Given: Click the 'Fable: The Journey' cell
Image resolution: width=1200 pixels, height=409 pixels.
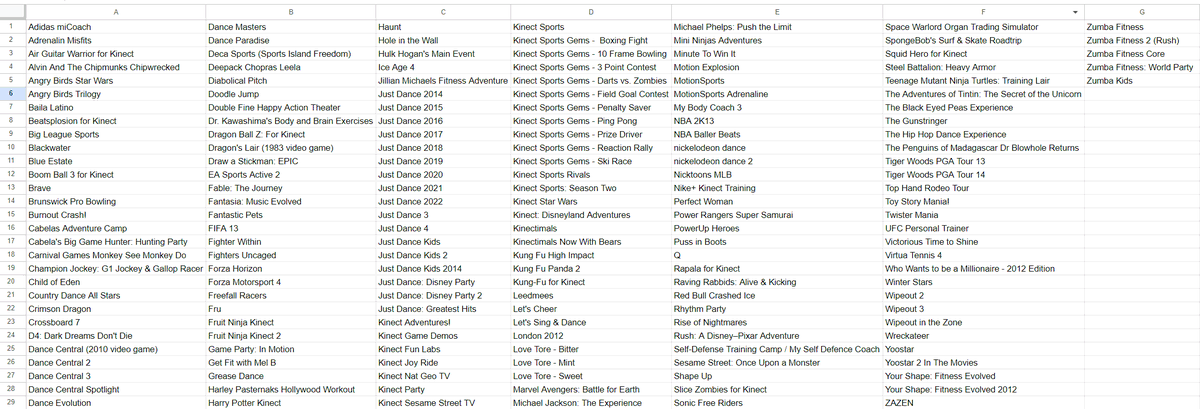Looking at the screenshot, I should coord(290,188).
